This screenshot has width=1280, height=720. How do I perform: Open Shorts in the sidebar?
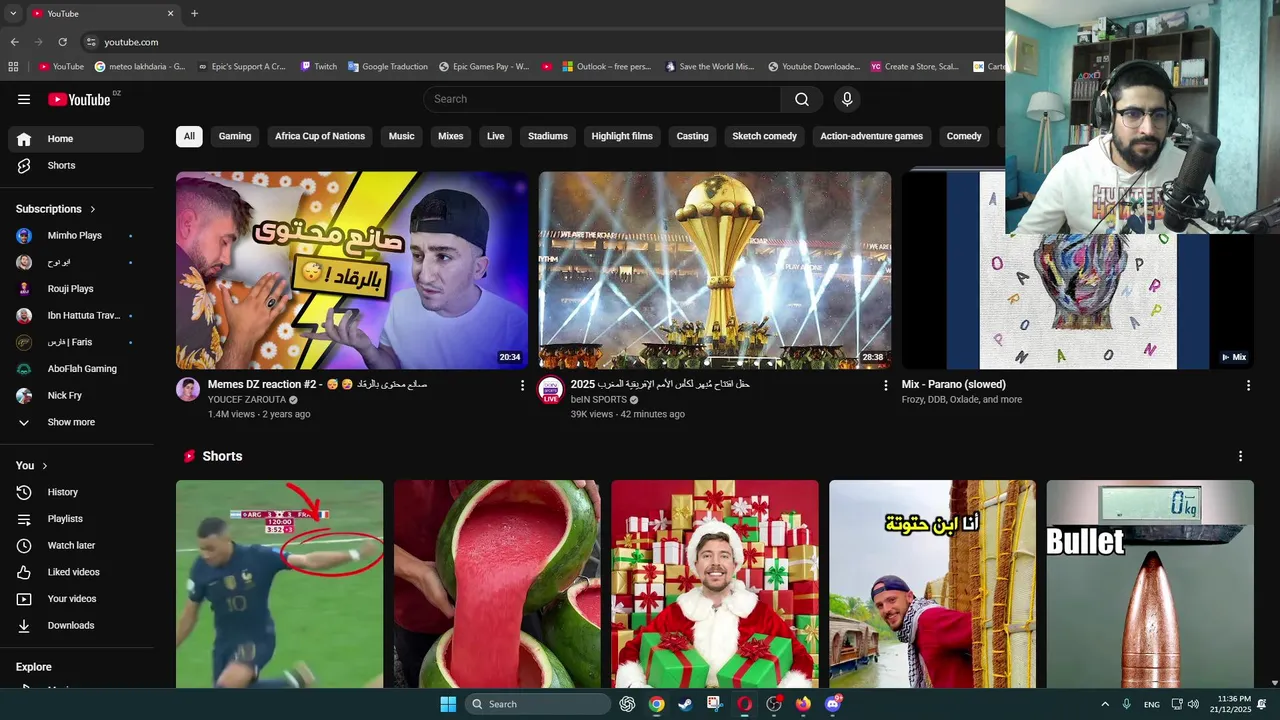click(x=76, y=165)
